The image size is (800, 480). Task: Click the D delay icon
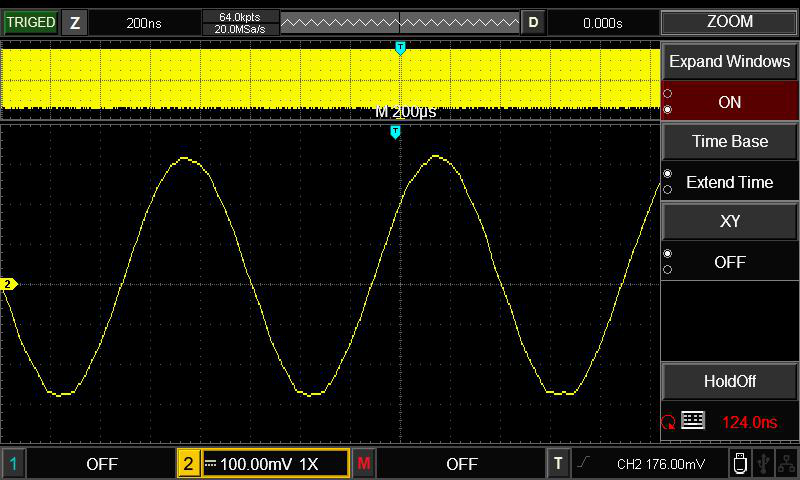(x=533, y=22)
